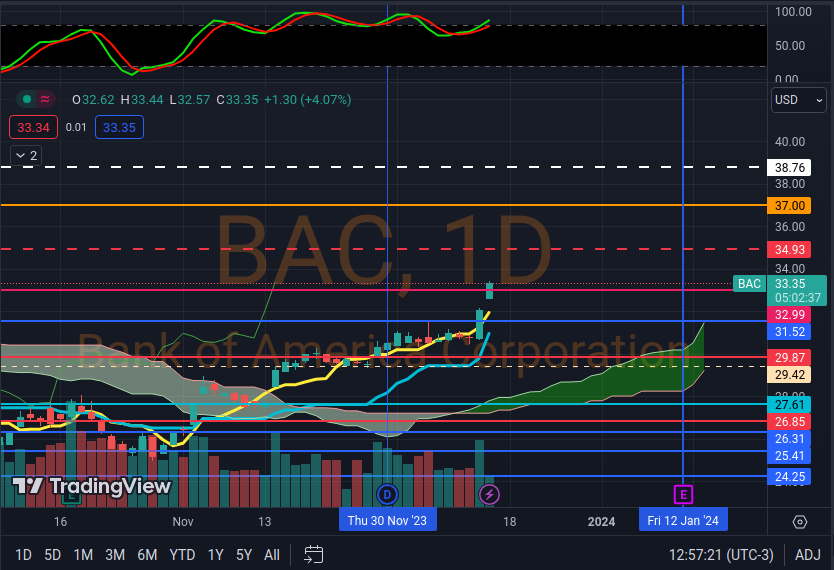The image size is (834, 570).
Task: Select the 6M time range
Action: point(147,555)
